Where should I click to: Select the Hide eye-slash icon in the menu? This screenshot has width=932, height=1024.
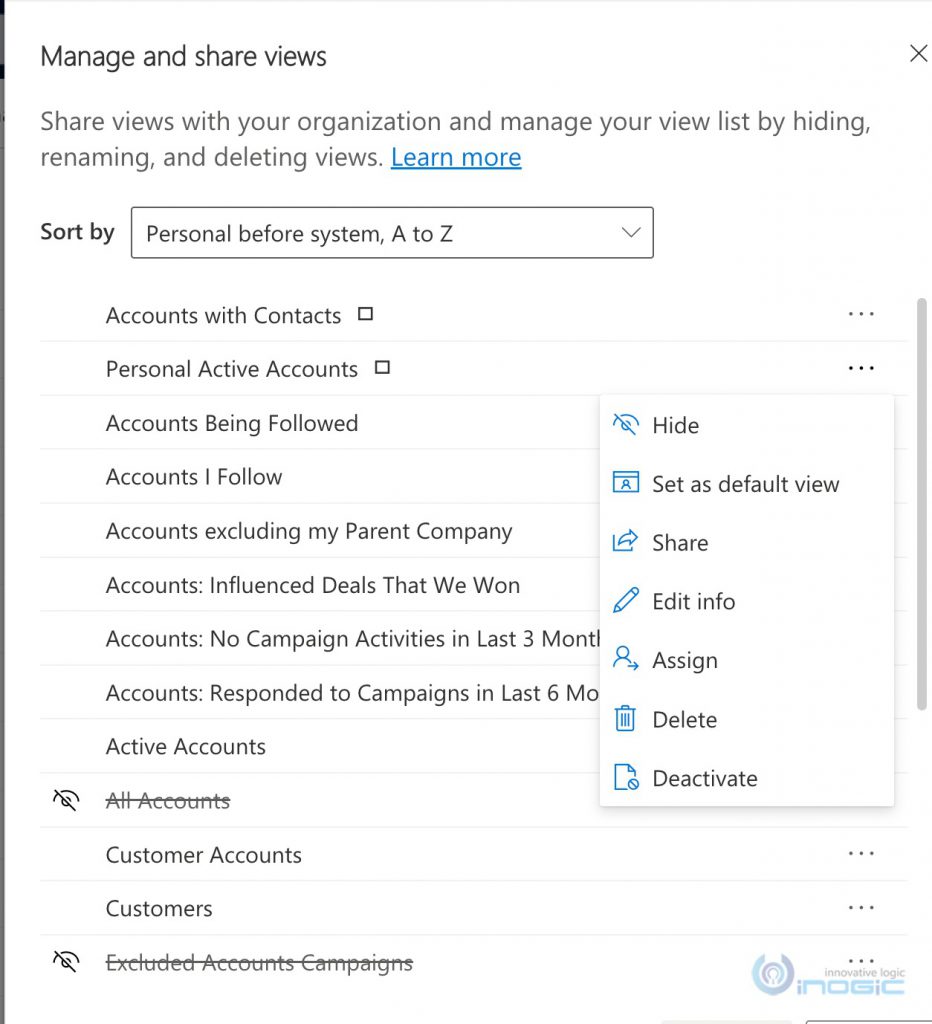(624, 424)
